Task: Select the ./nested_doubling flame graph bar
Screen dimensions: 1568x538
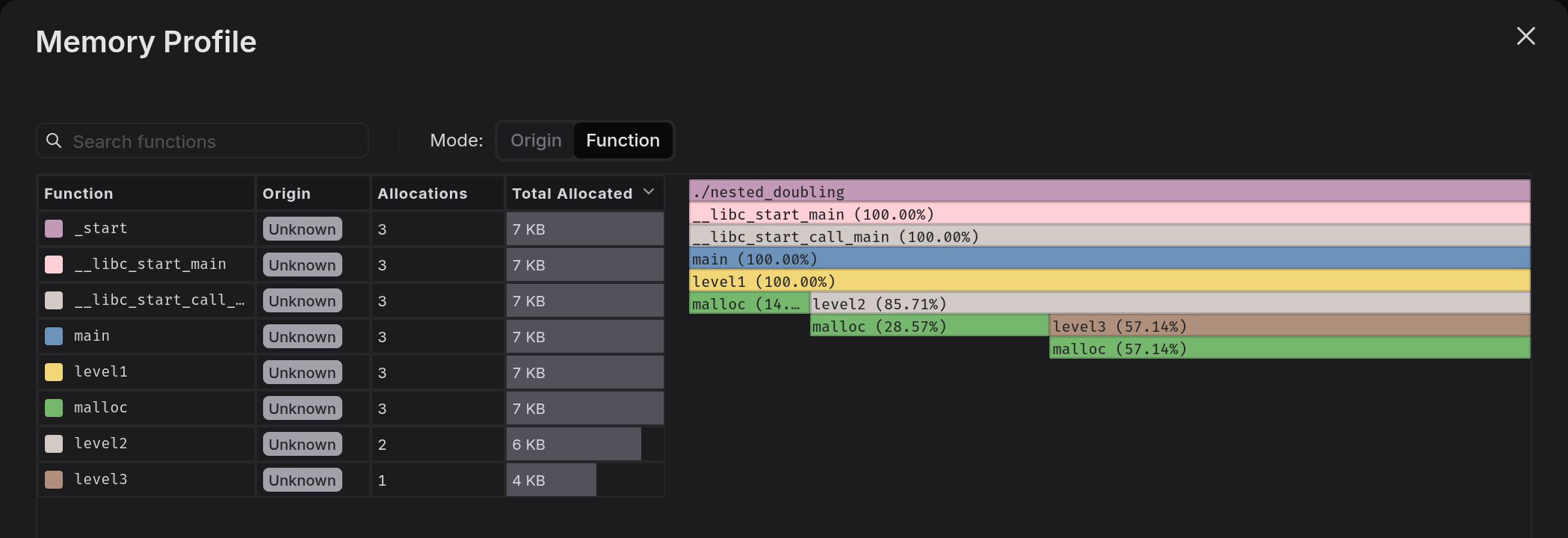Action: pos(1109,191)
